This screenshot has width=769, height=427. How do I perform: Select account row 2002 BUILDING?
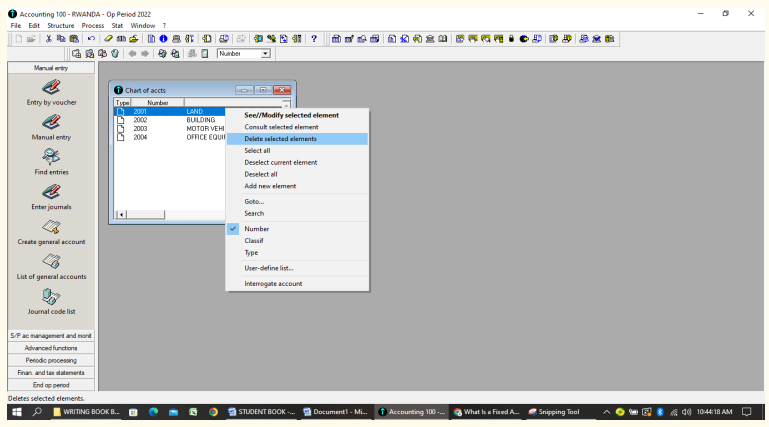point(170,120)
